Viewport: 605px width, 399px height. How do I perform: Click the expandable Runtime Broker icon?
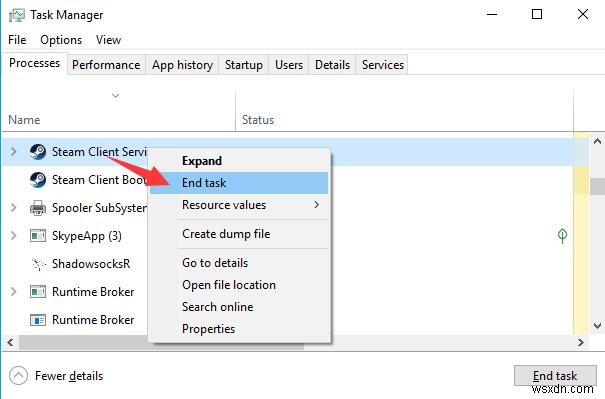point(38,292)
